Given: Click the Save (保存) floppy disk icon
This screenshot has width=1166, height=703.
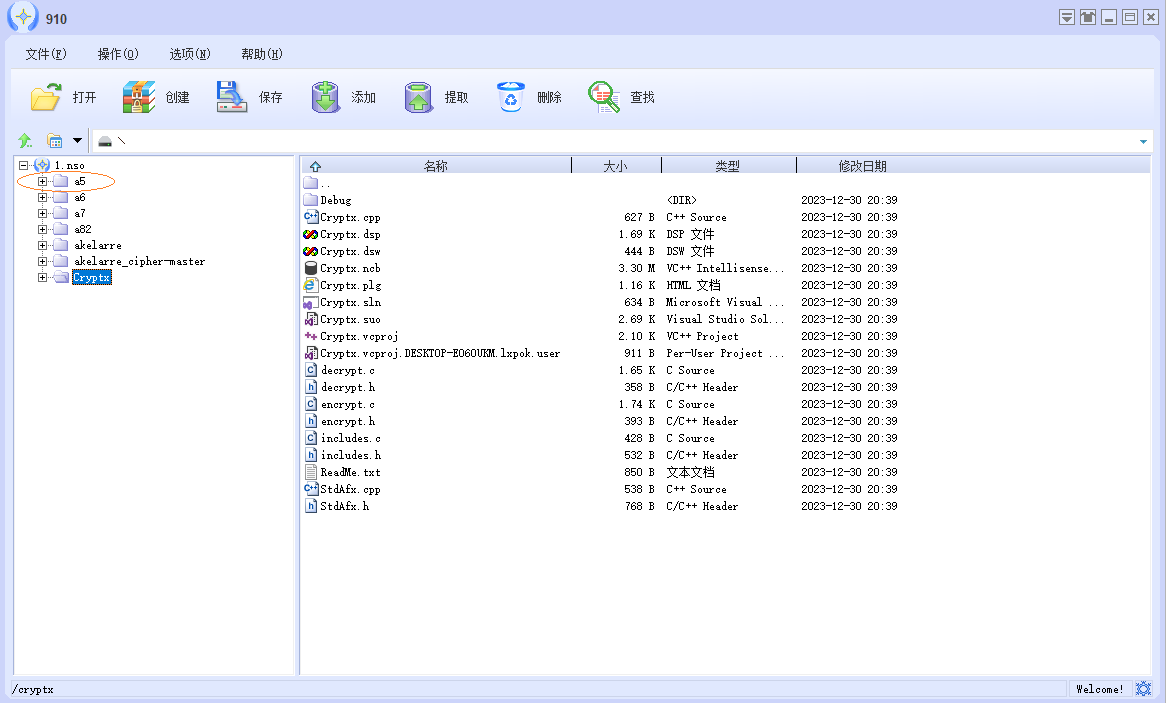Looking at the screenshot, I should 232,97.
